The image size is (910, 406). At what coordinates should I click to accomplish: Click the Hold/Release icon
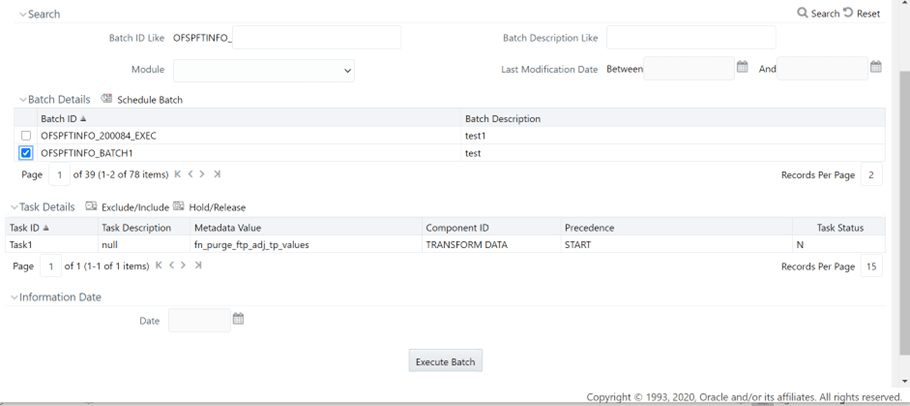[178, 206]
